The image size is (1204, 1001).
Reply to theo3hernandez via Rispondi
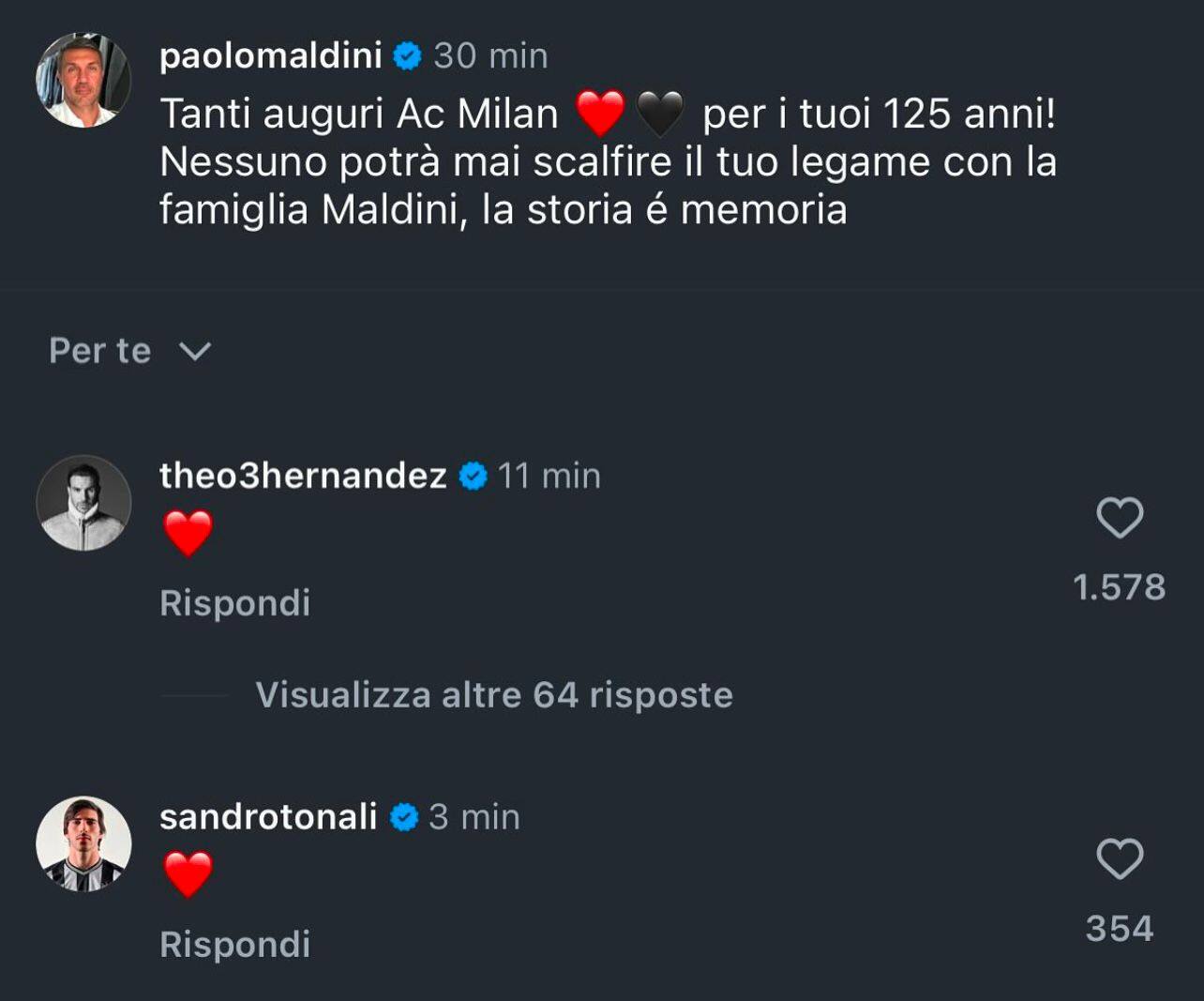[x=234, y=603]
